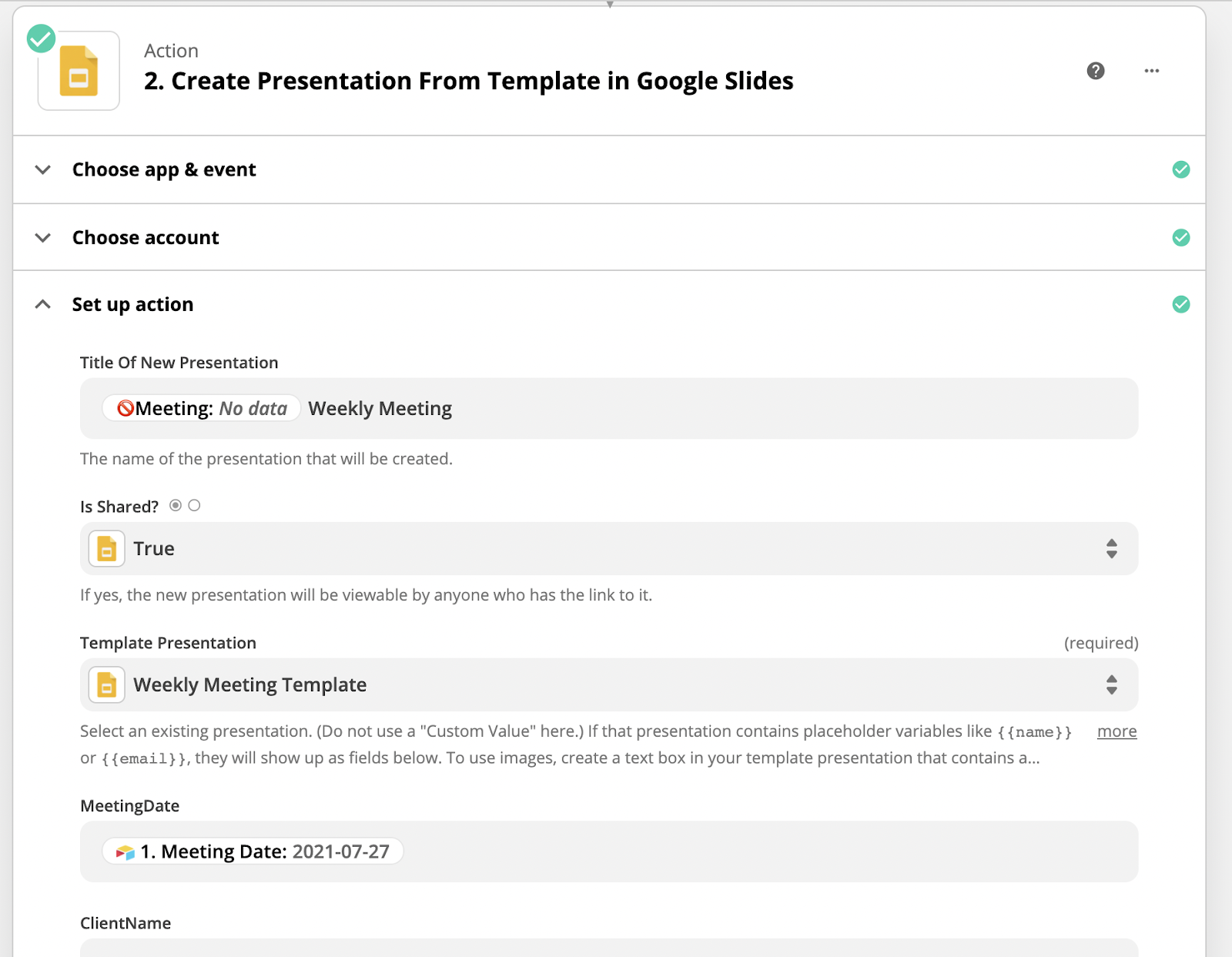Click the ClientName label
This screenshot has height=957, width=1232.
click(126, 923)
